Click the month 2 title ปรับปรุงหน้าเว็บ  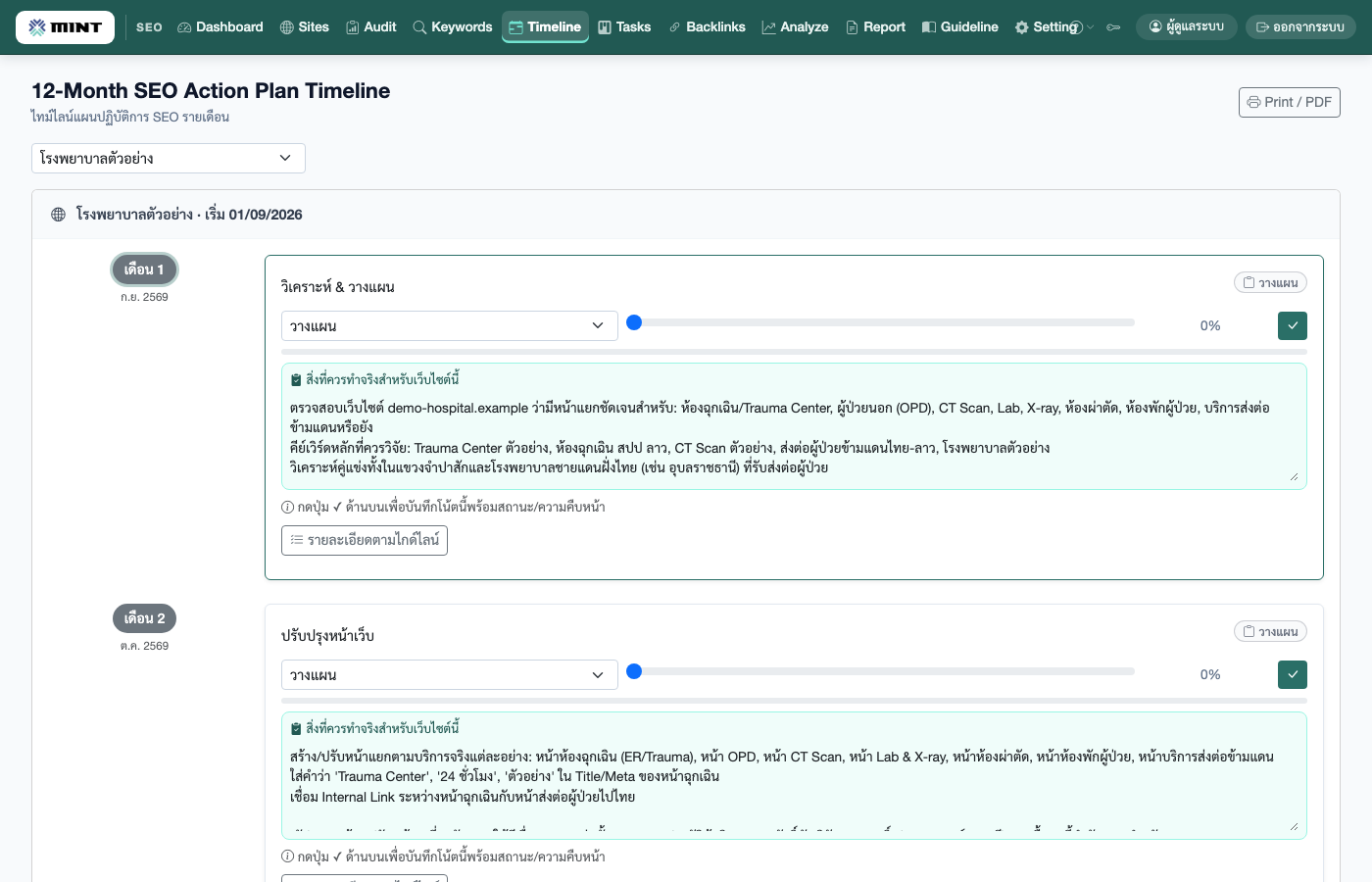click(327, 636)
